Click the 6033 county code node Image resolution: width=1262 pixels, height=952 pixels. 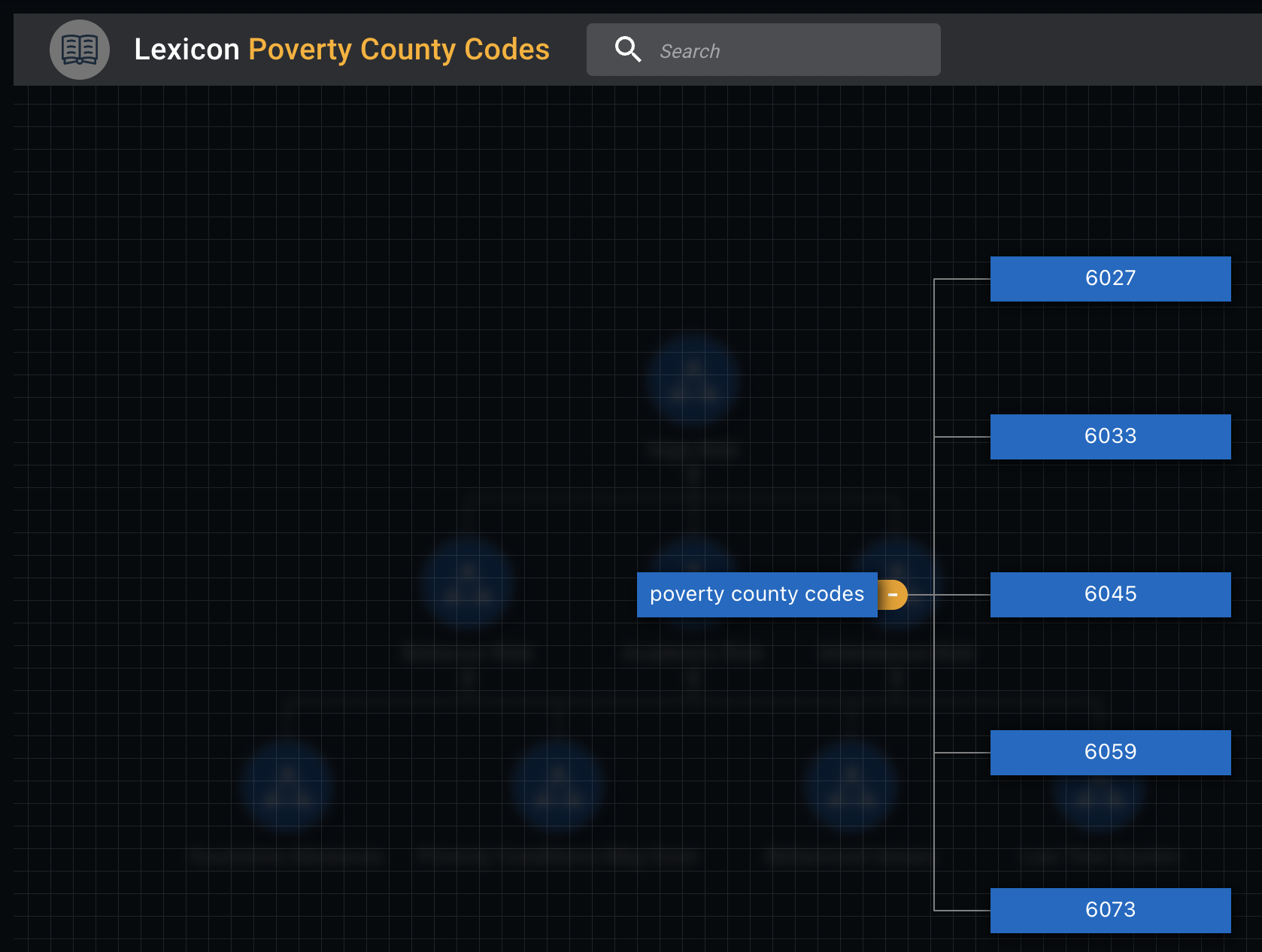click(1110, 436)
